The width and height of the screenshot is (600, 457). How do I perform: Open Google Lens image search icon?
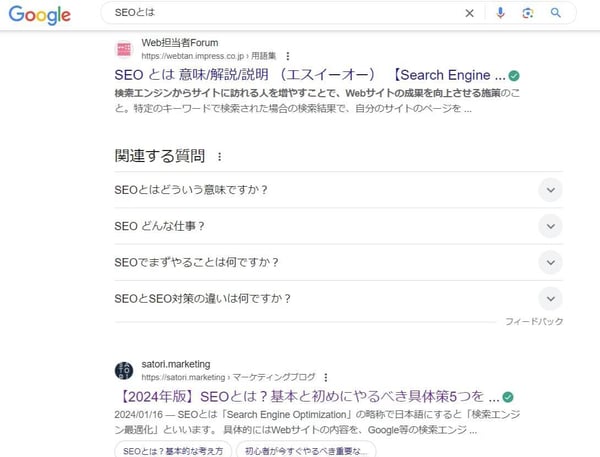point(528,13)
